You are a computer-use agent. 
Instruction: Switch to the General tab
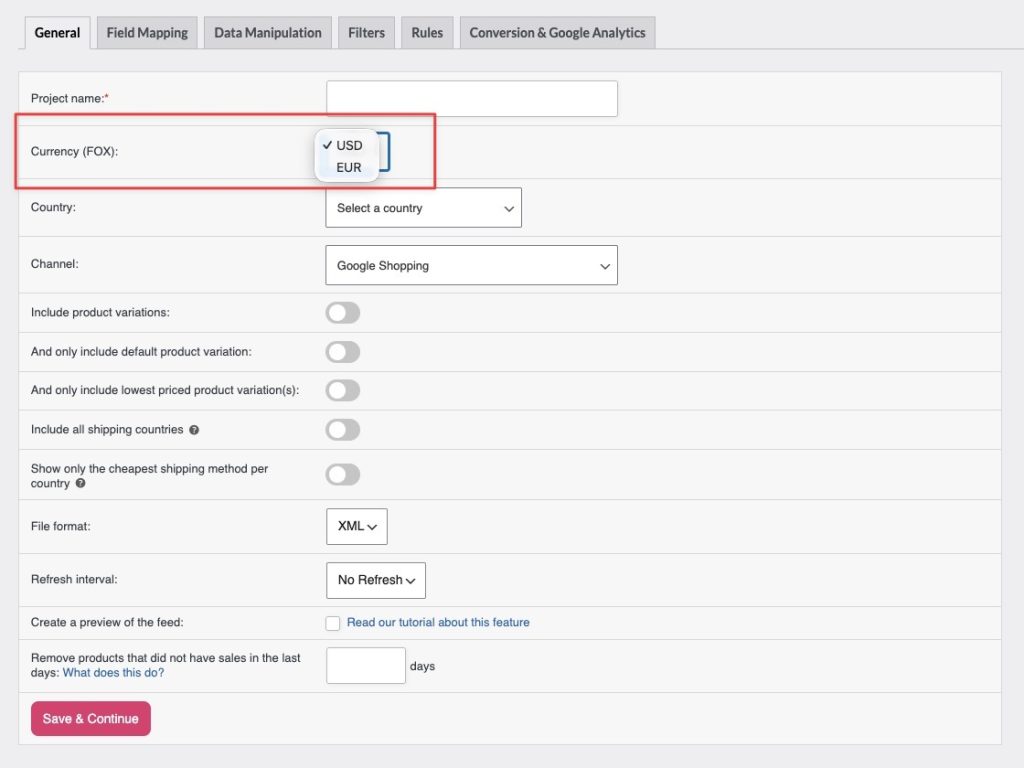[x=57, y=33]
